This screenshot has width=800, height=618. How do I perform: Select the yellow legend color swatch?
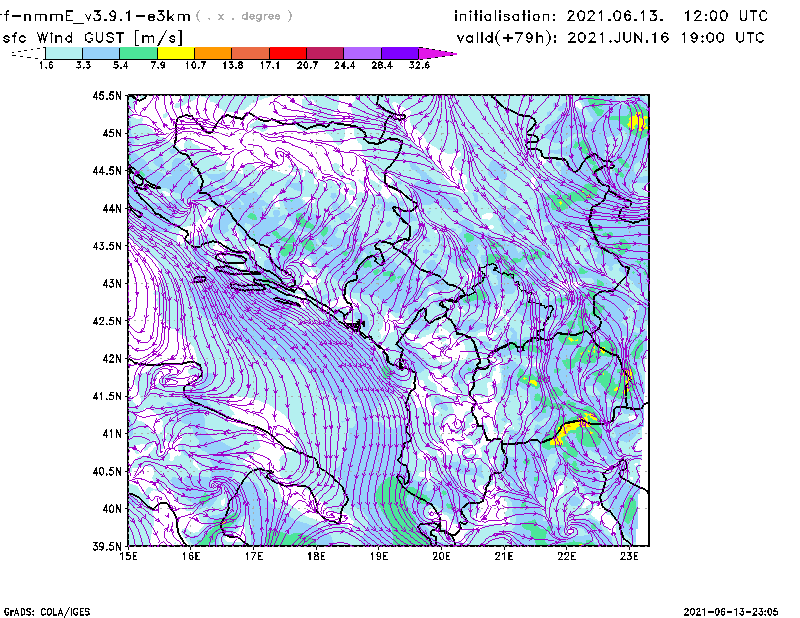176,53
